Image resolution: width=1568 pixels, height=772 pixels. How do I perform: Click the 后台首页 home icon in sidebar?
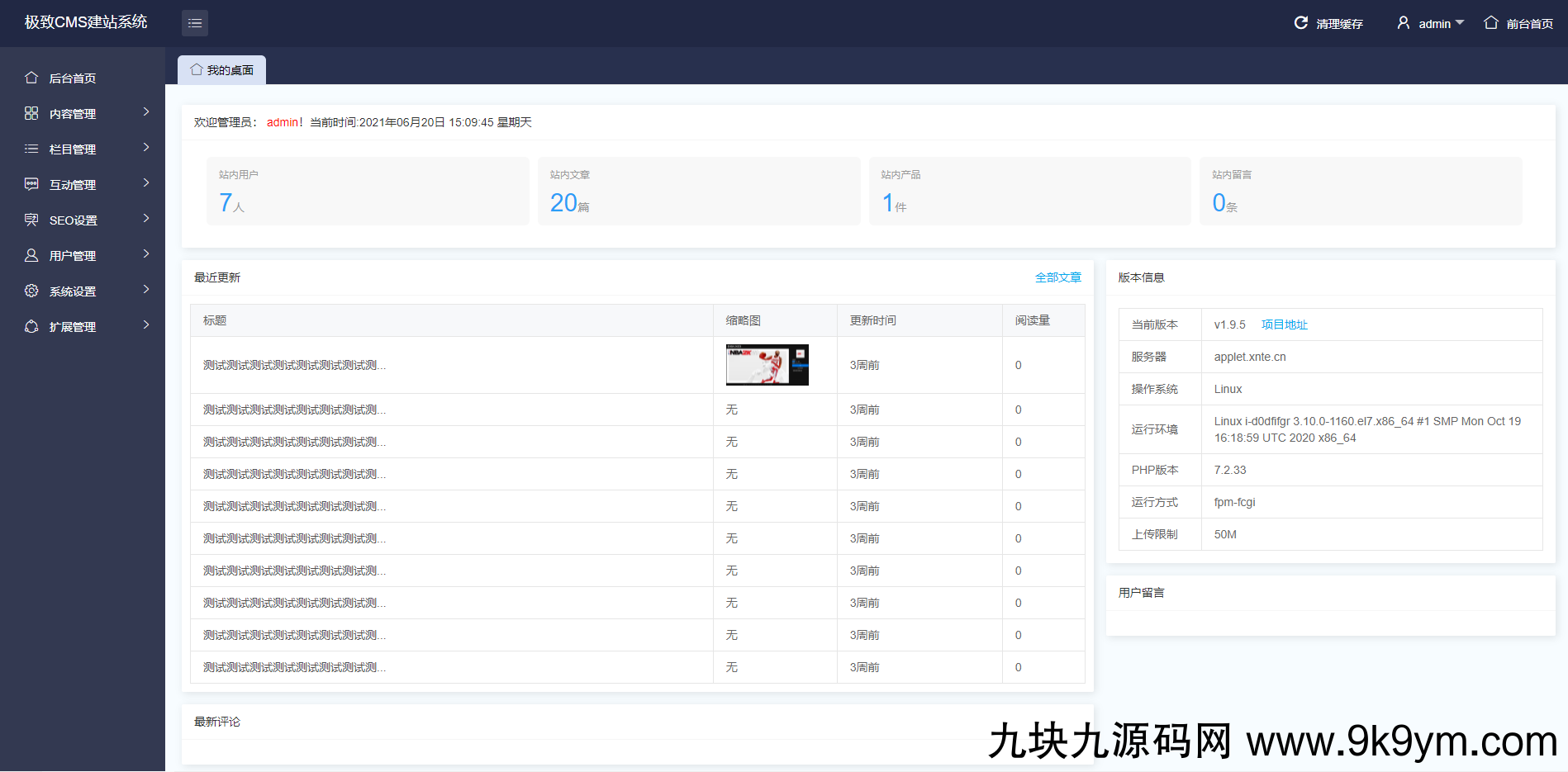pos(31,78)
